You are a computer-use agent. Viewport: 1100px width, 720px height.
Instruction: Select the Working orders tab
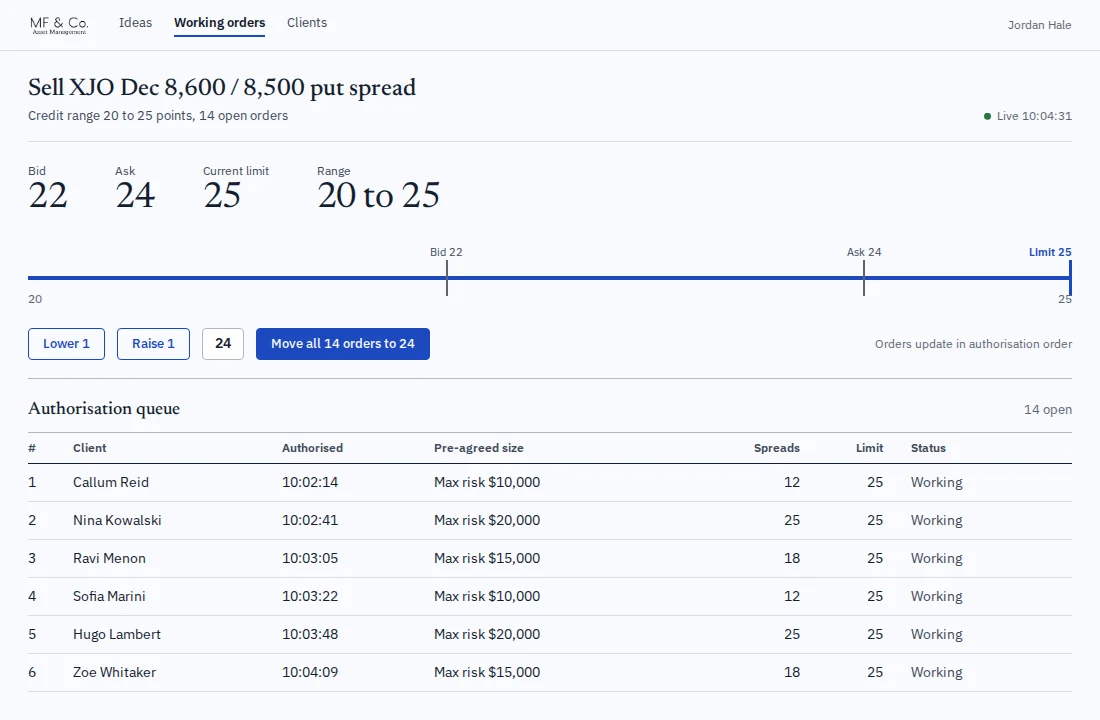220,22
